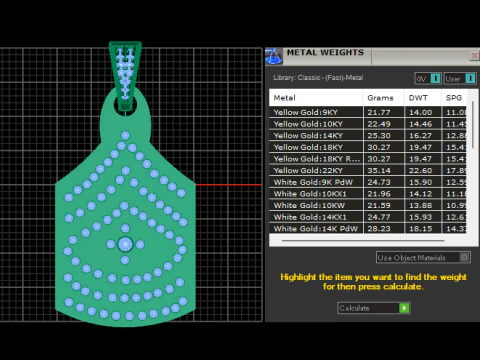Click the 14.00 DWT value
The width and height of the screenshot is (480, 360).
point(420,112)
